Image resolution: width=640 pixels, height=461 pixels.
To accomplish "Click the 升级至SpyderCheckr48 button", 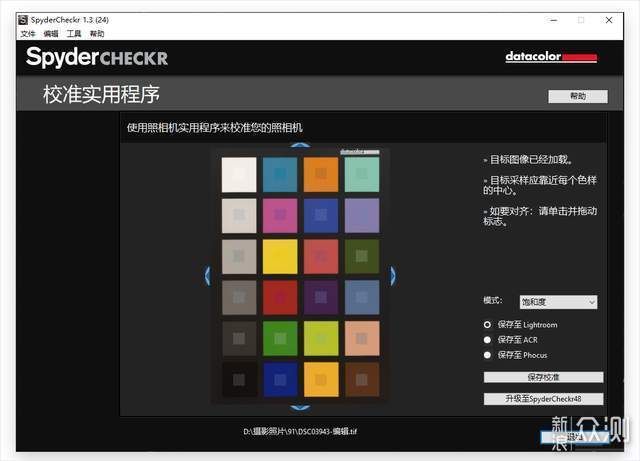I will (543, 399).
